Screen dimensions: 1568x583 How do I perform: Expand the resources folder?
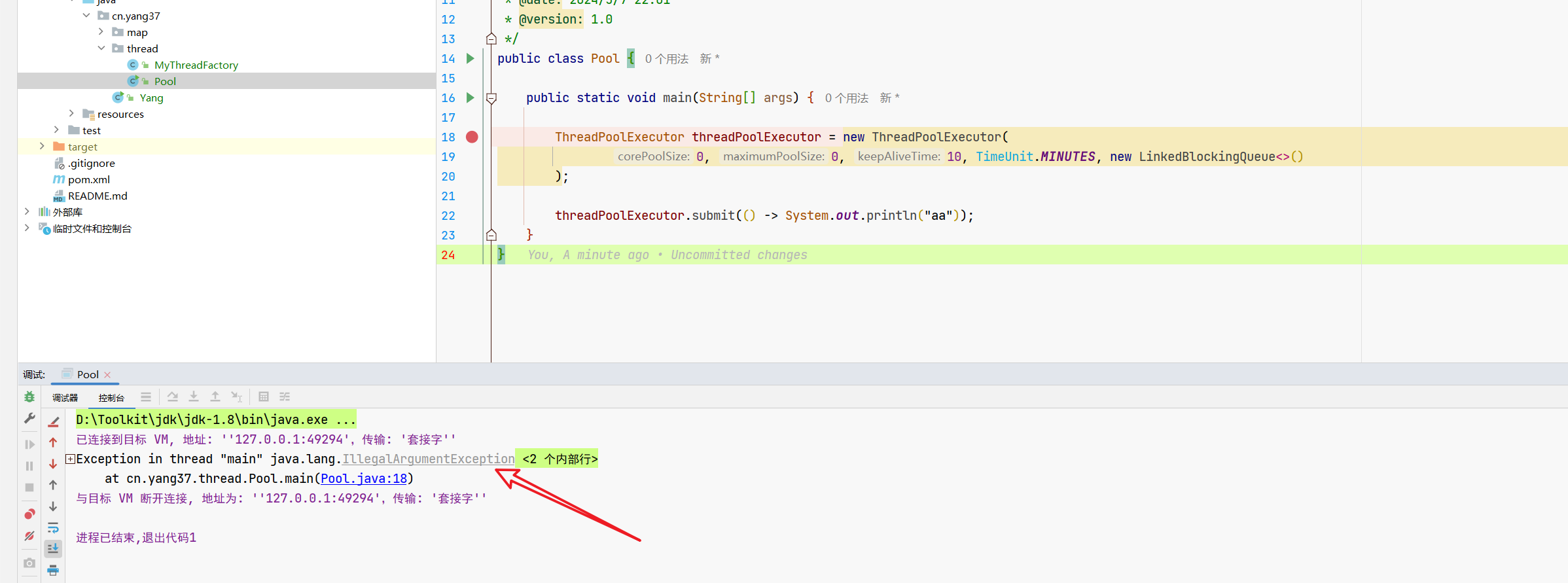[71, 113]
